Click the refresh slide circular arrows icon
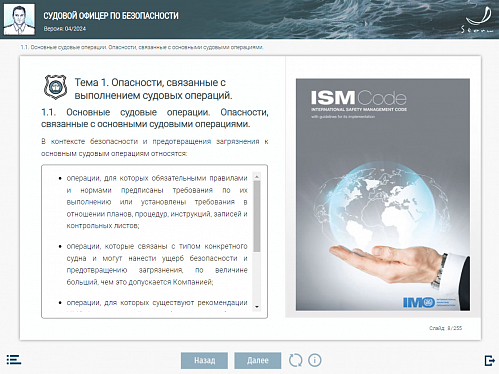The image size is (499, 374). [x=295, y=360]
